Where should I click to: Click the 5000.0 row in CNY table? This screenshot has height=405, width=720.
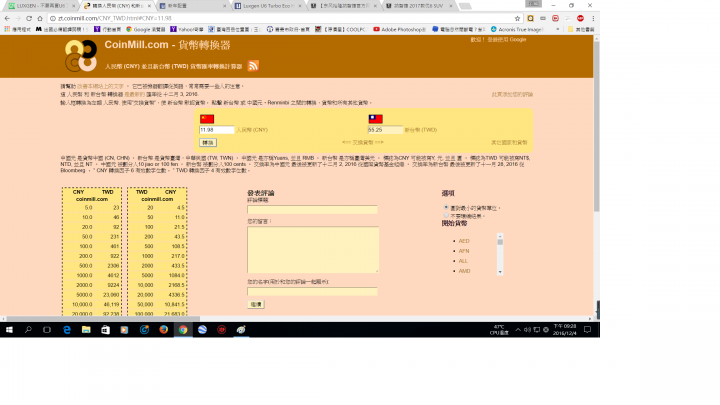(92, 295)
